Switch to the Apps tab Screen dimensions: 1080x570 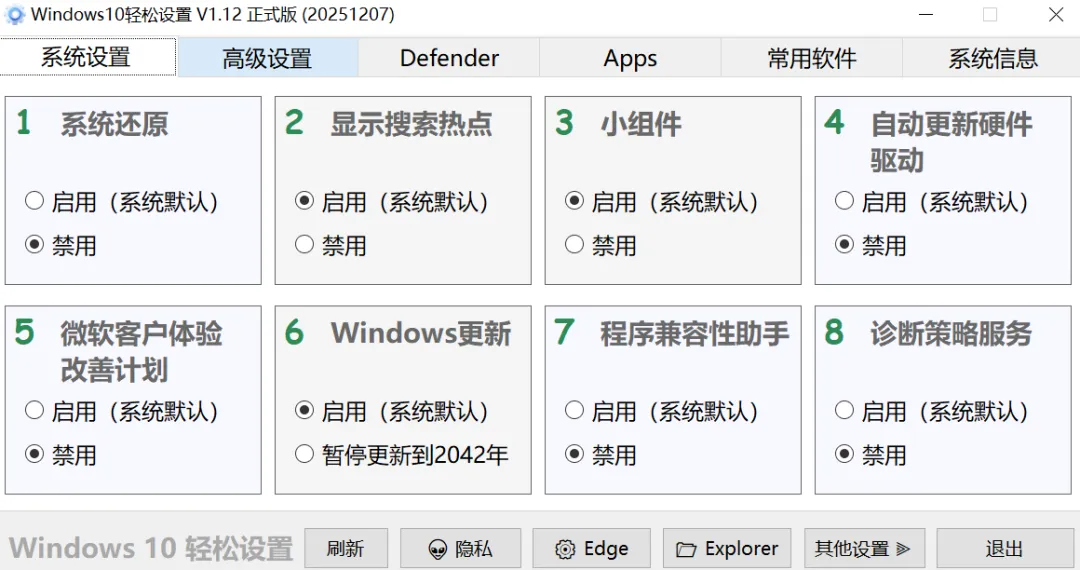pos(630,58)
